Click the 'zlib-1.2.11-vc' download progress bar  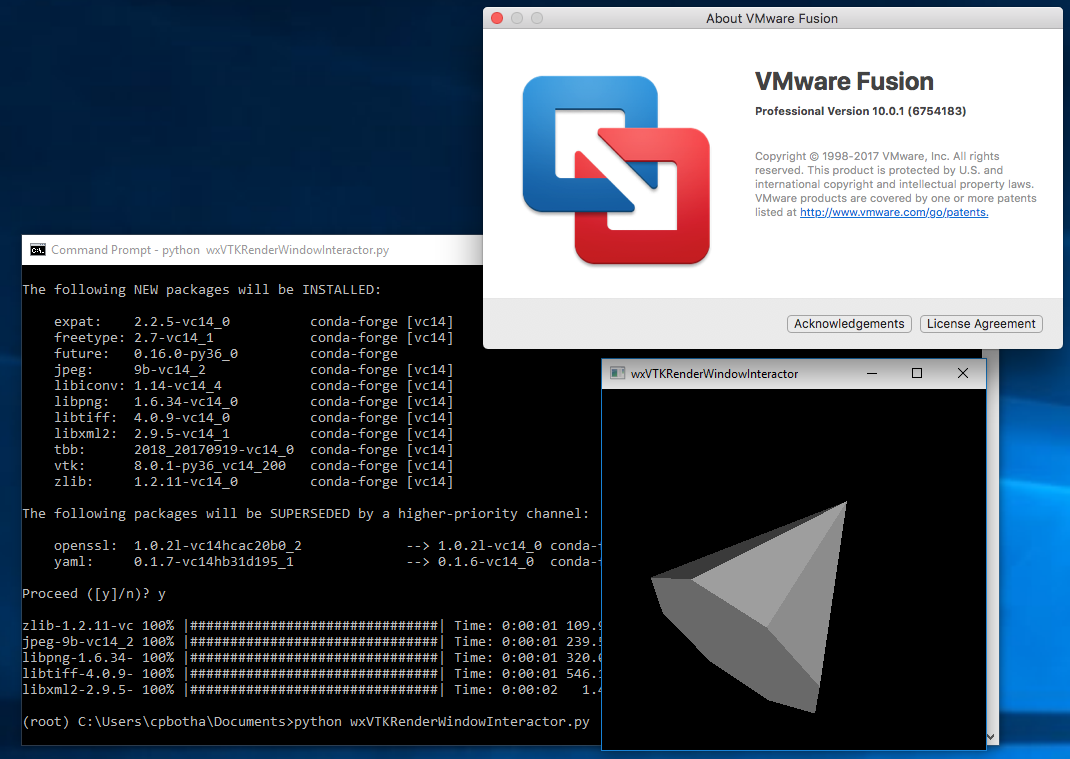[x=315, y=626]
